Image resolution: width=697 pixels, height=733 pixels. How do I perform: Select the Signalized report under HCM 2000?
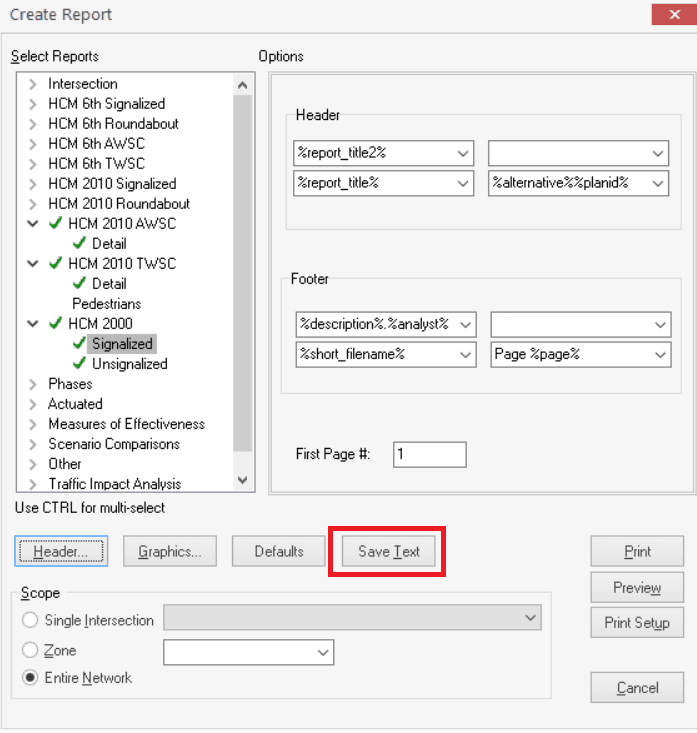(x=122, y=344)
